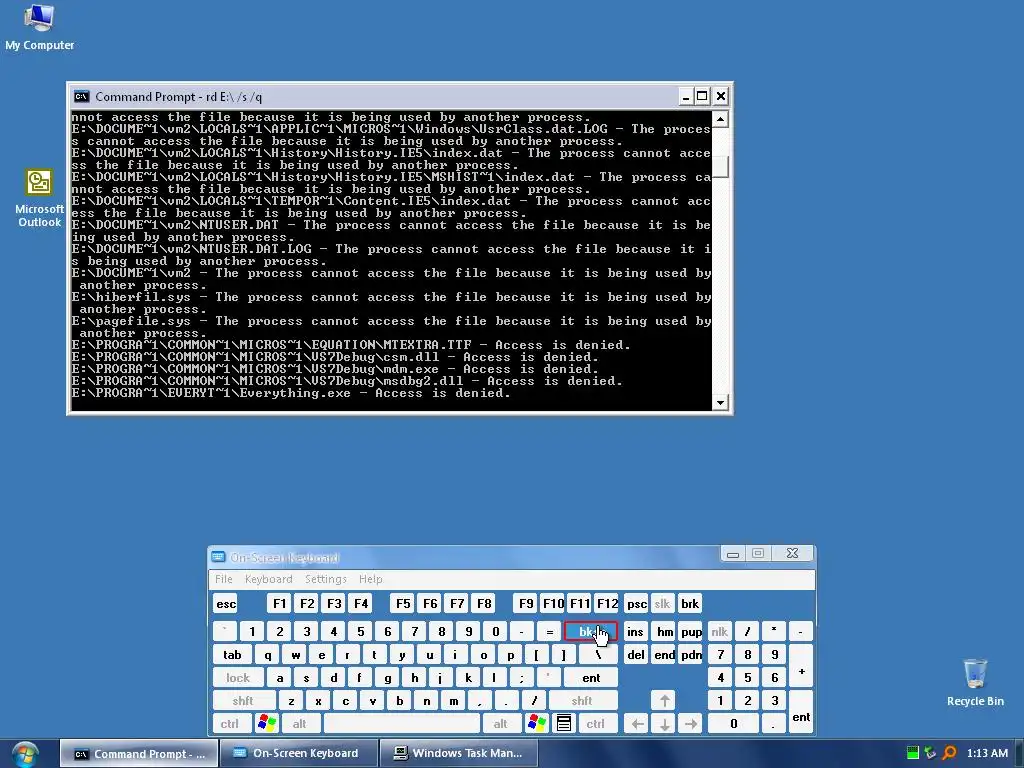1024x768 pixels.
Task: Click the pdn page down key
Action: 692,655
